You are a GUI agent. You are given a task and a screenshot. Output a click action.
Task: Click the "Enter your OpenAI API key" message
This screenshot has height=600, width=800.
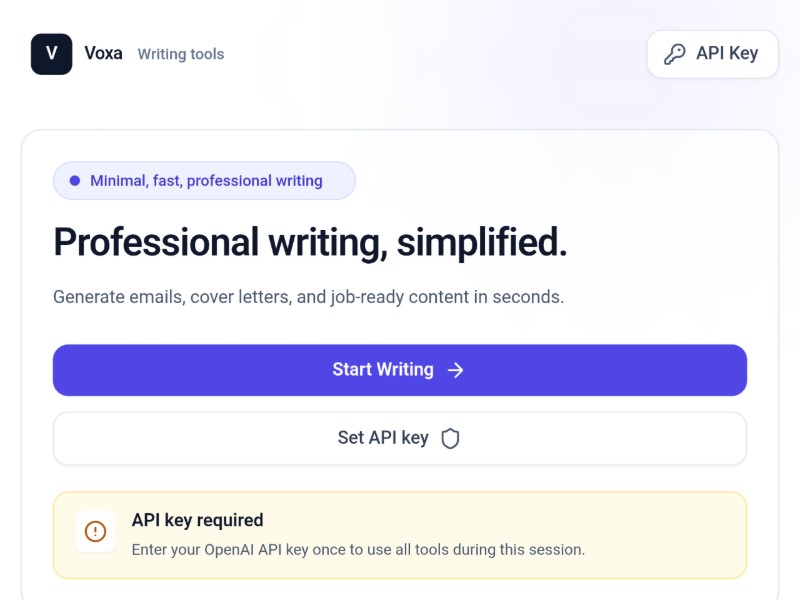click(x=358, y=549)
